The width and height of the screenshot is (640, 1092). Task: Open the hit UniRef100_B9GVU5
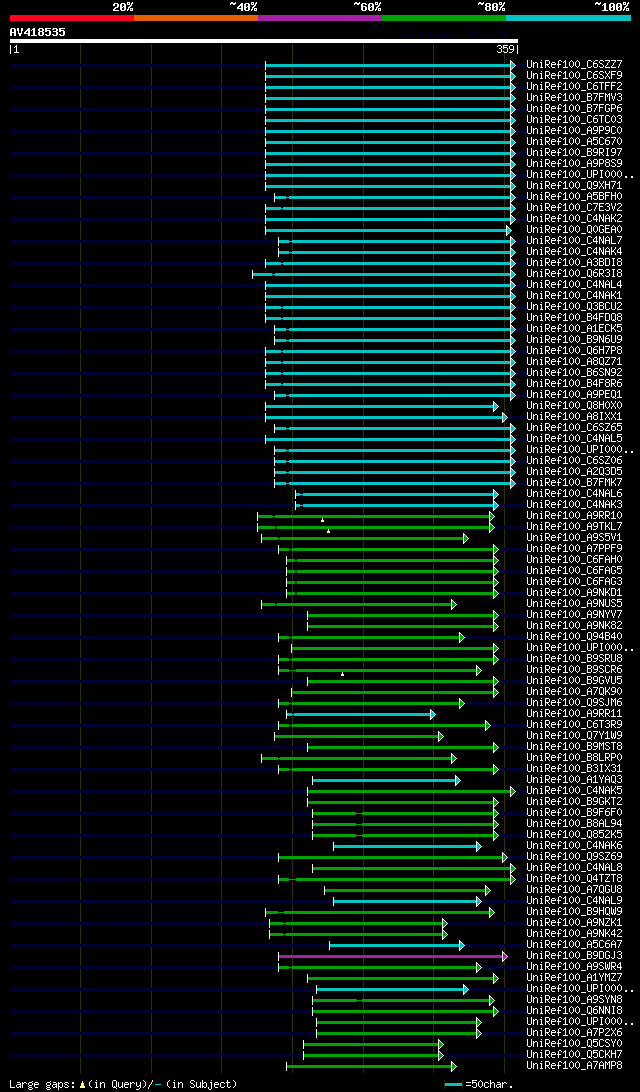point(575,681)
